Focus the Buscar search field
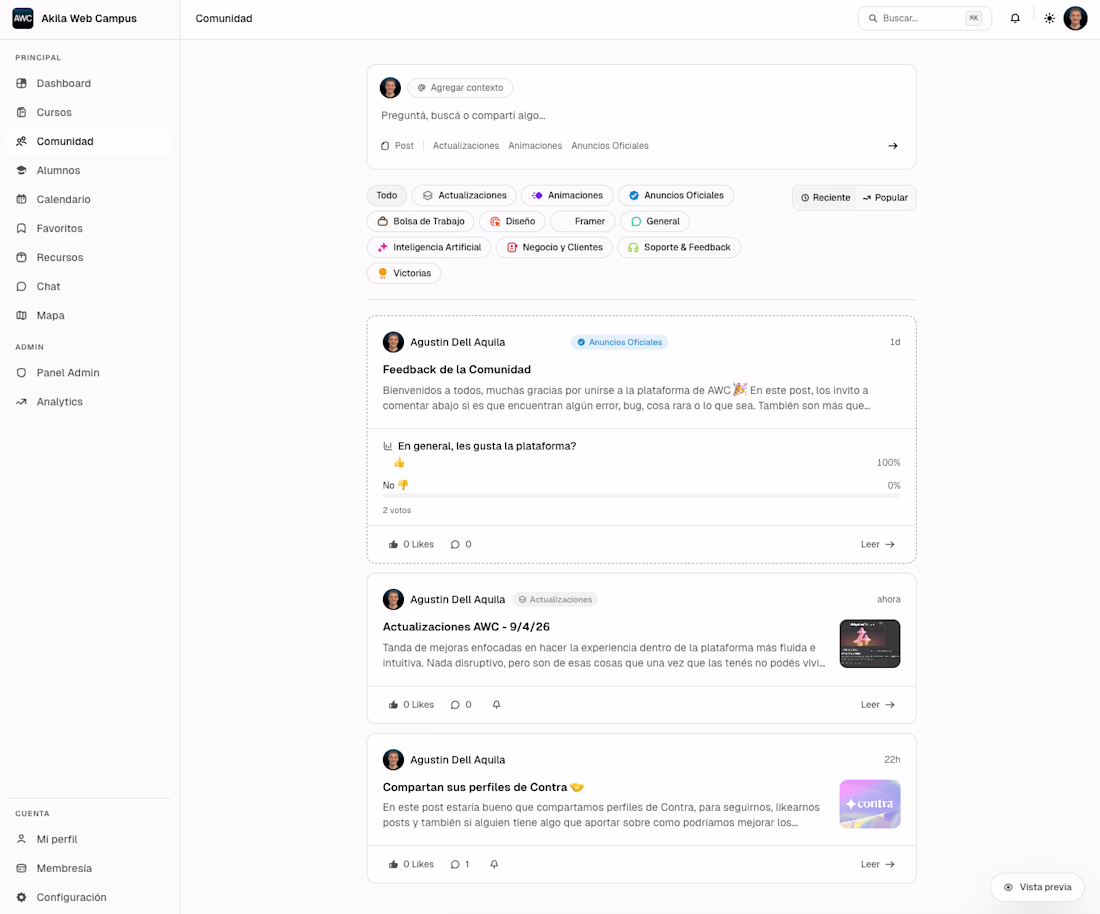Viewport: 1100px width, 914px height. [x=924, y=18]
